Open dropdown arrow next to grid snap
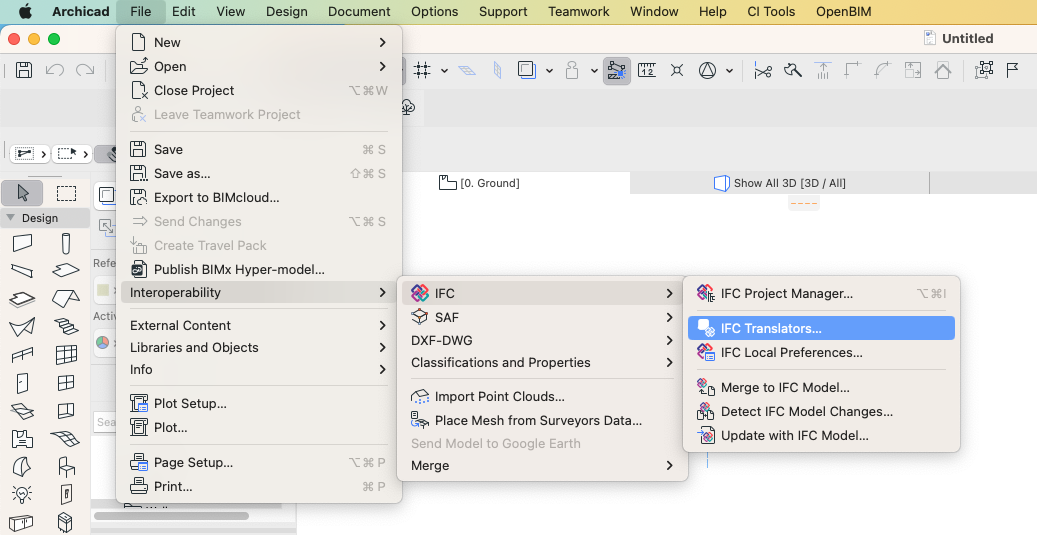 (444, 71)
